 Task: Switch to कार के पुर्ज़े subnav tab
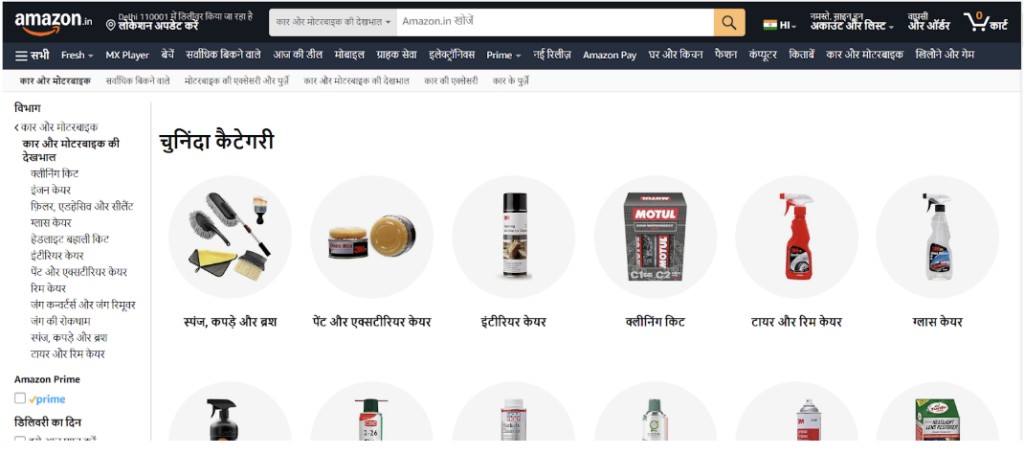click(x=511, y=81)
